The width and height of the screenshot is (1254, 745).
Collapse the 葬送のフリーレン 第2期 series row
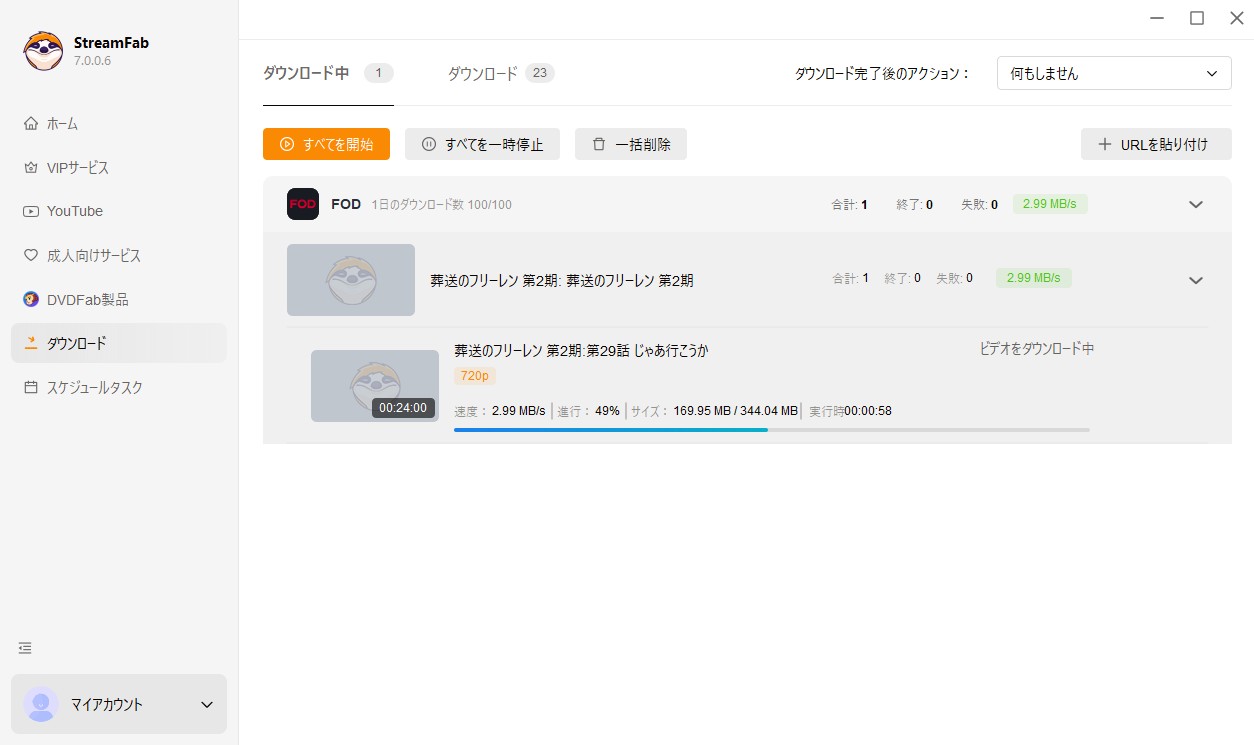click(x=1195, y=280)
